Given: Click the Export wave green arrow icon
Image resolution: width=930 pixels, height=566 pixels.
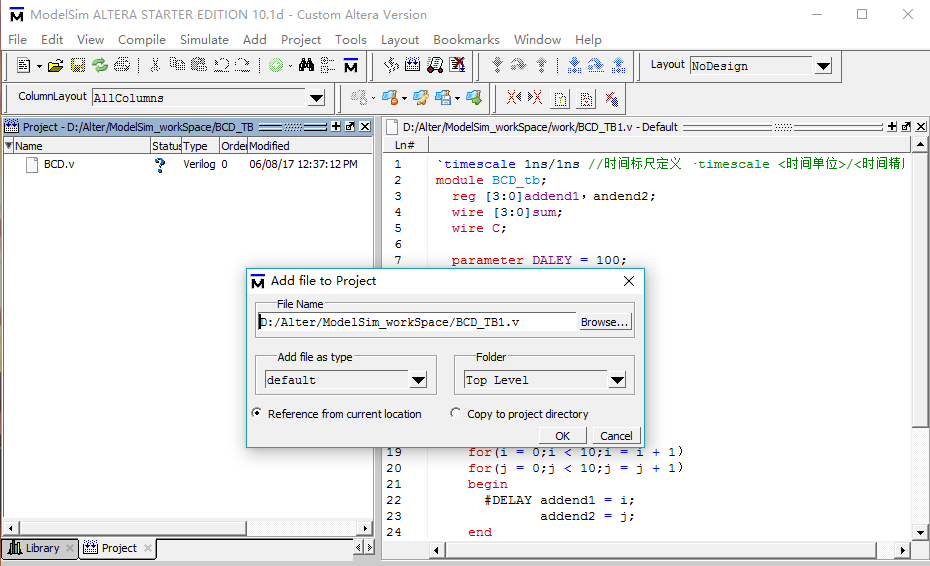Looking at the screenshot, I should (x=474, y=97).
